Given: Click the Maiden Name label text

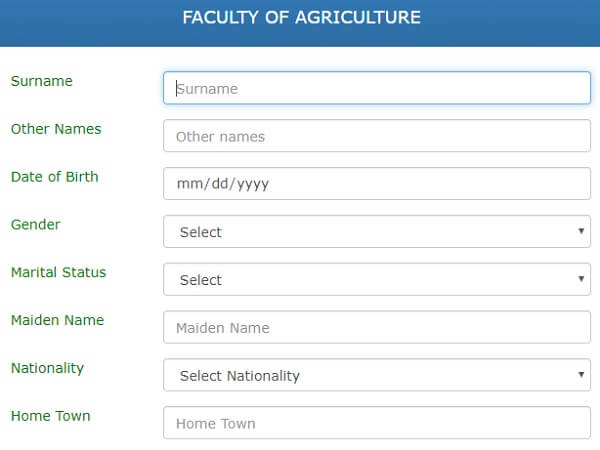Looking at the screenshot, I should (57, 320).
